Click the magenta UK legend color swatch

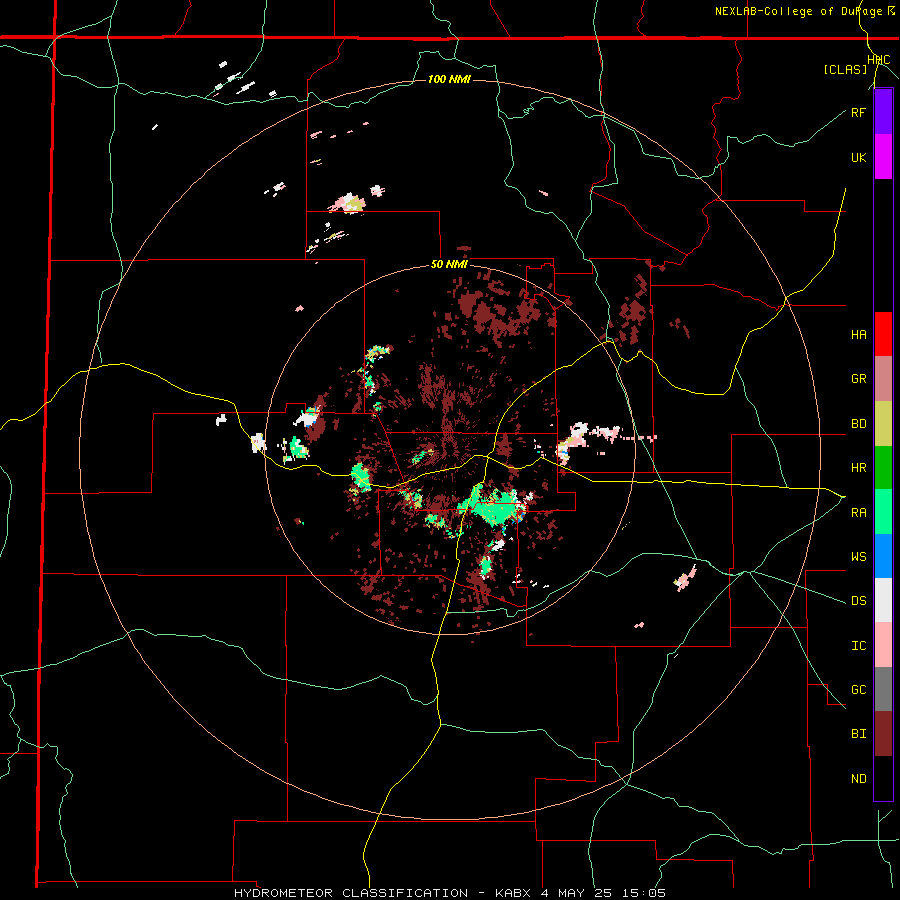pos(883,157)
